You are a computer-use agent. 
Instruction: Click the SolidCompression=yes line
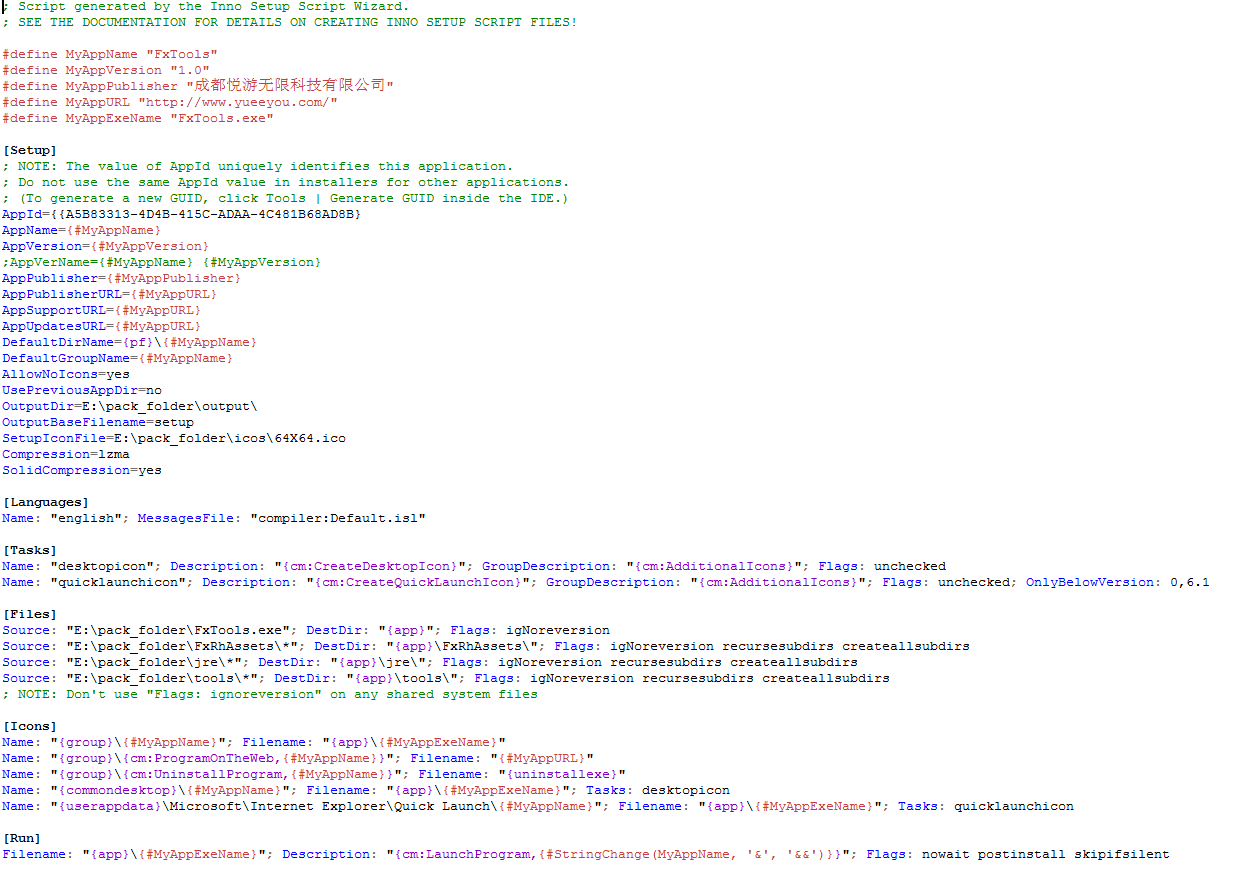click(82, 470)
